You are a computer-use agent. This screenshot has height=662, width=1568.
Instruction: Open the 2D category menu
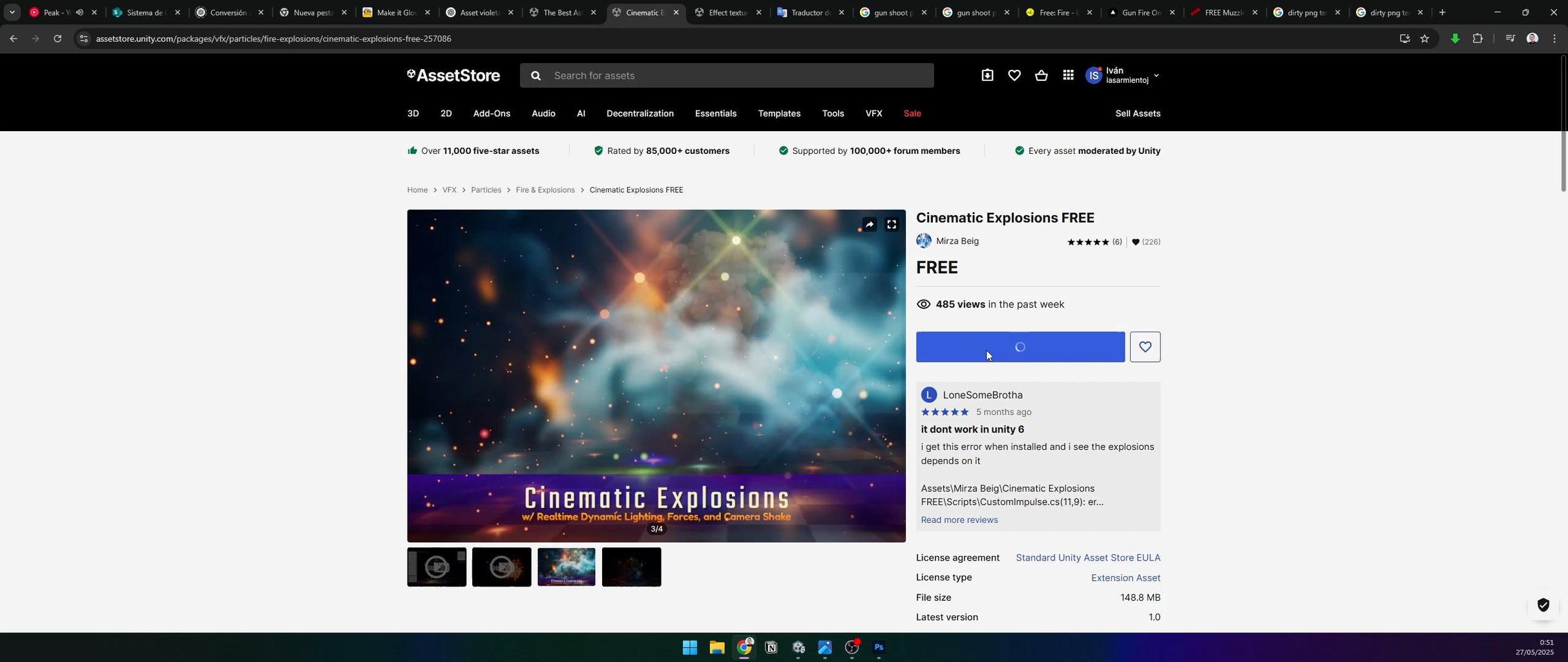point(446,114)
